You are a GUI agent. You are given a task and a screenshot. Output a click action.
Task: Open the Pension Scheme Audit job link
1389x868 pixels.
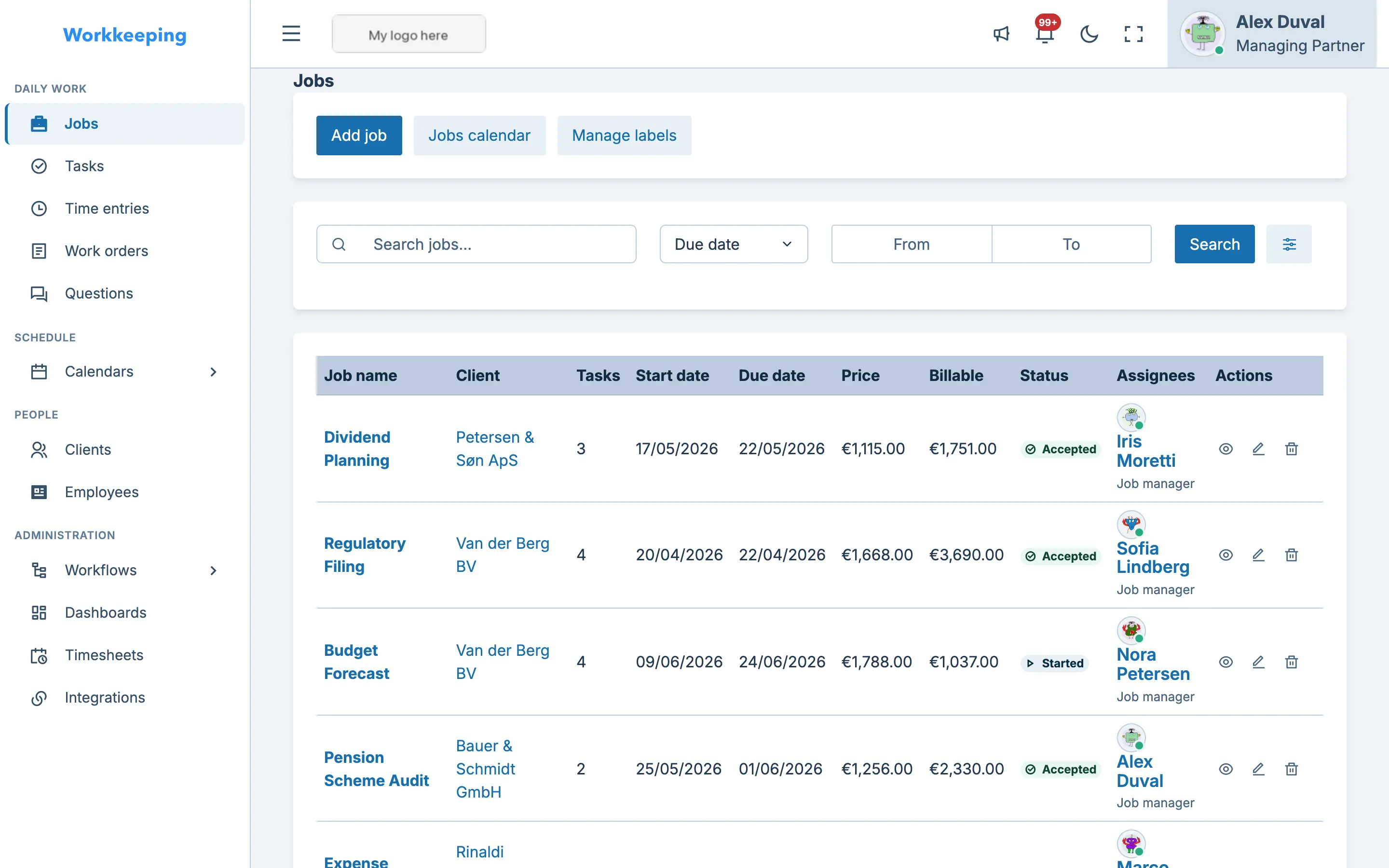click(x=376, y=769)
